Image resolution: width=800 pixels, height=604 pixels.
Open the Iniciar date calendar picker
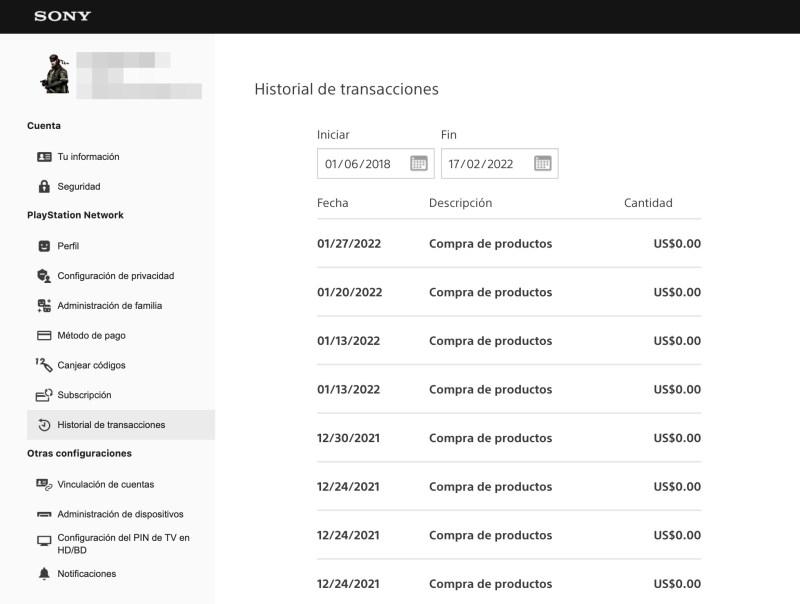(x=419, y=164)
